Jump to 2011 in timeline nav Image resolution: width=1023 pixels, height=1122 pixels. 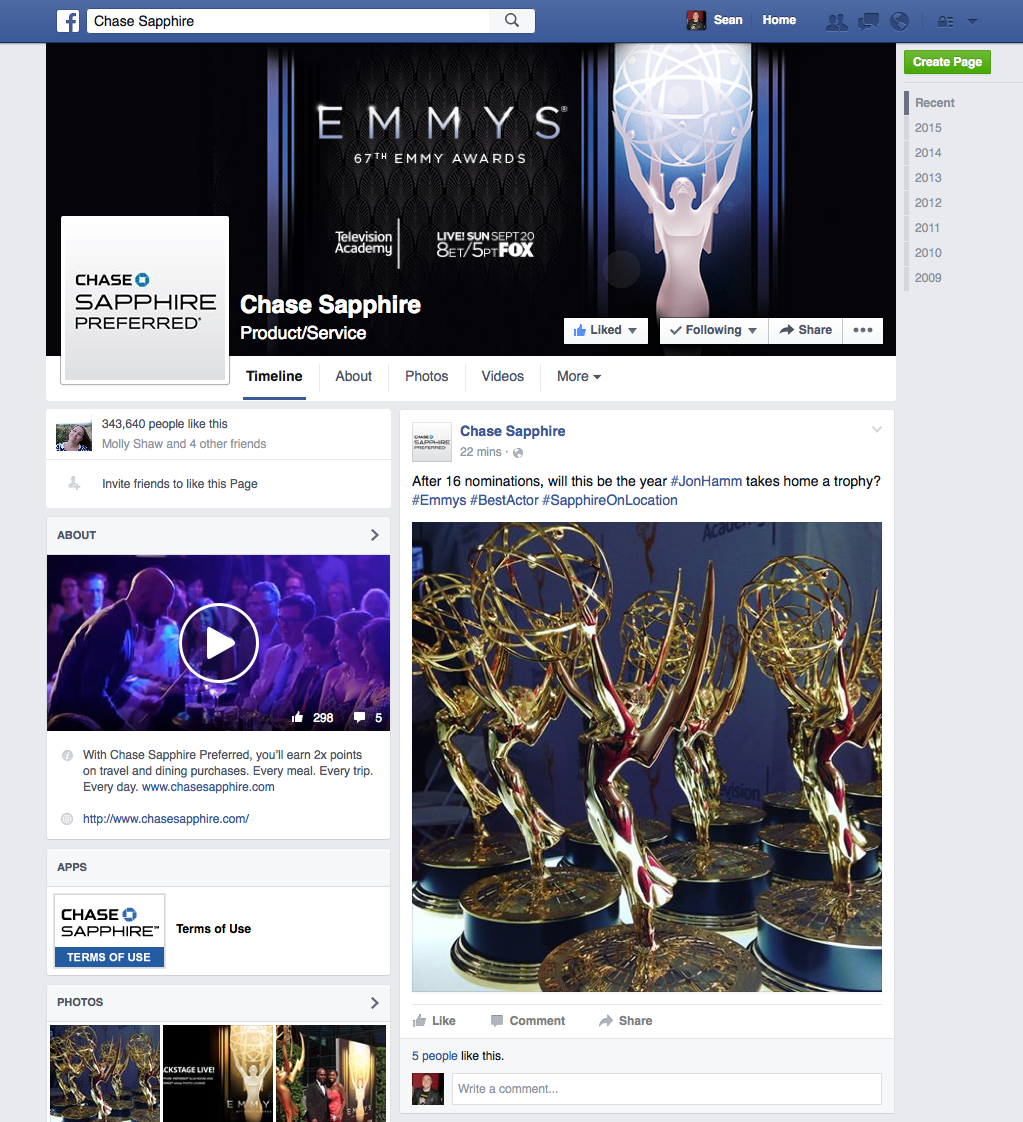click(927, 228)
